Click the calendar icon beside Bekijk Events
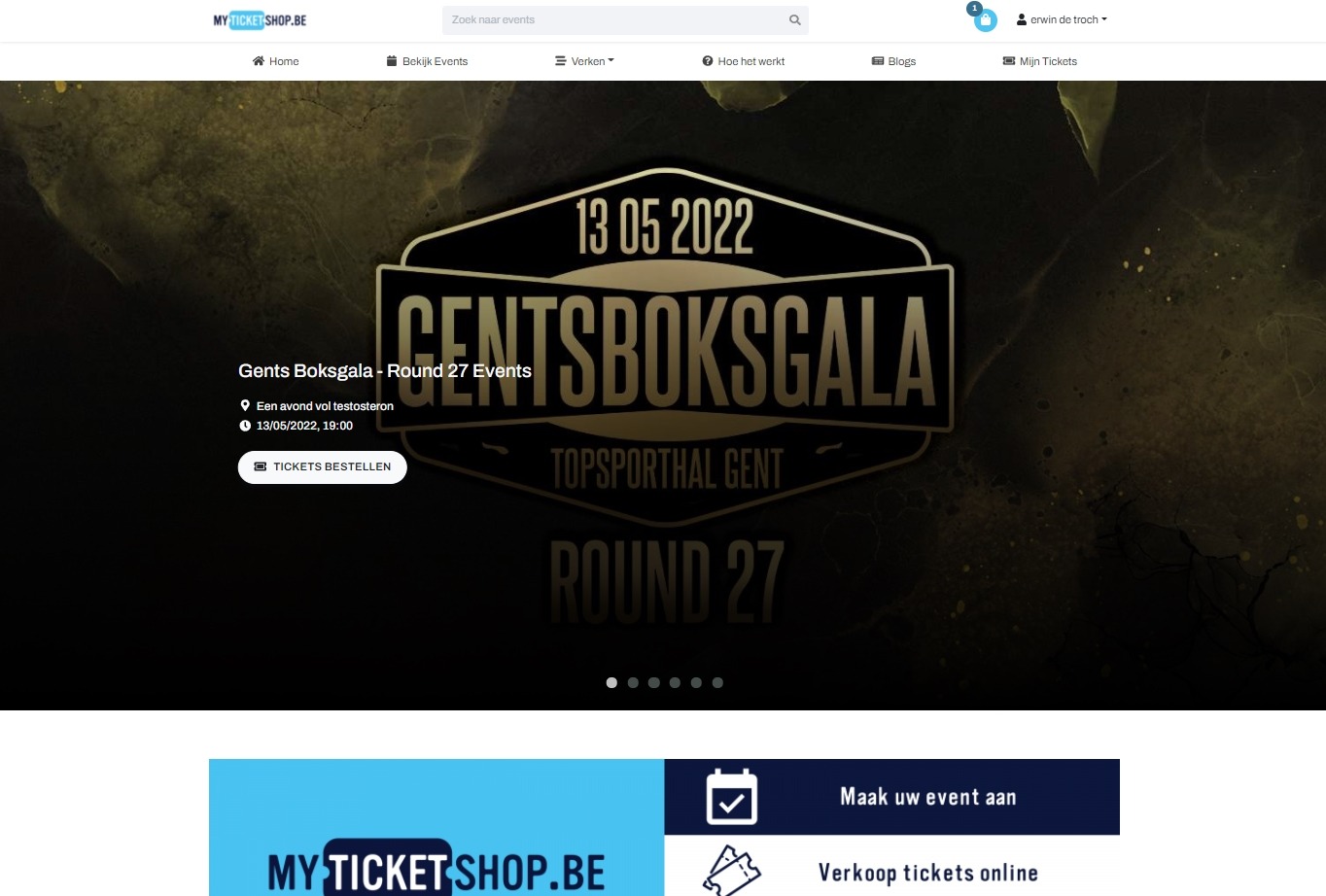 tap(392, 61)
